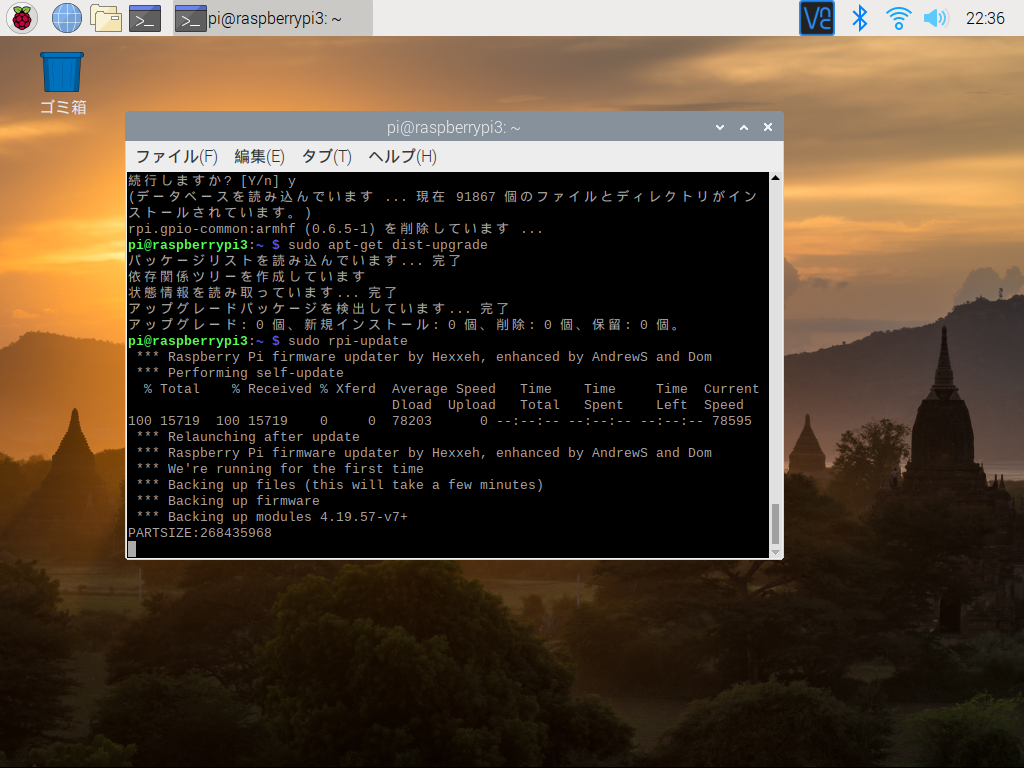Viewport: 1024px width, 768px height.
Task: Click the terminal cursor block
Action: (x=132, y=549)
